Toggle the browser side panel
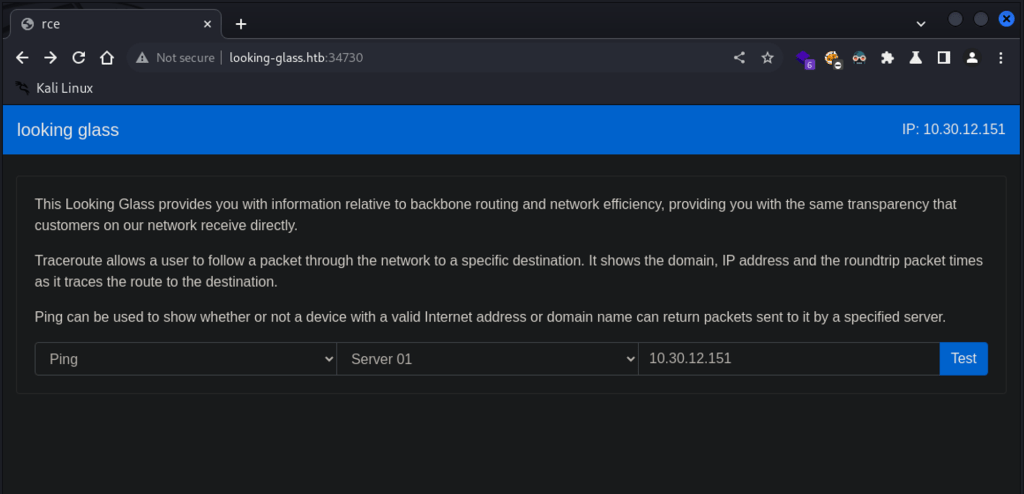Viewport: 1024px width, 494px height. point(943,58)
